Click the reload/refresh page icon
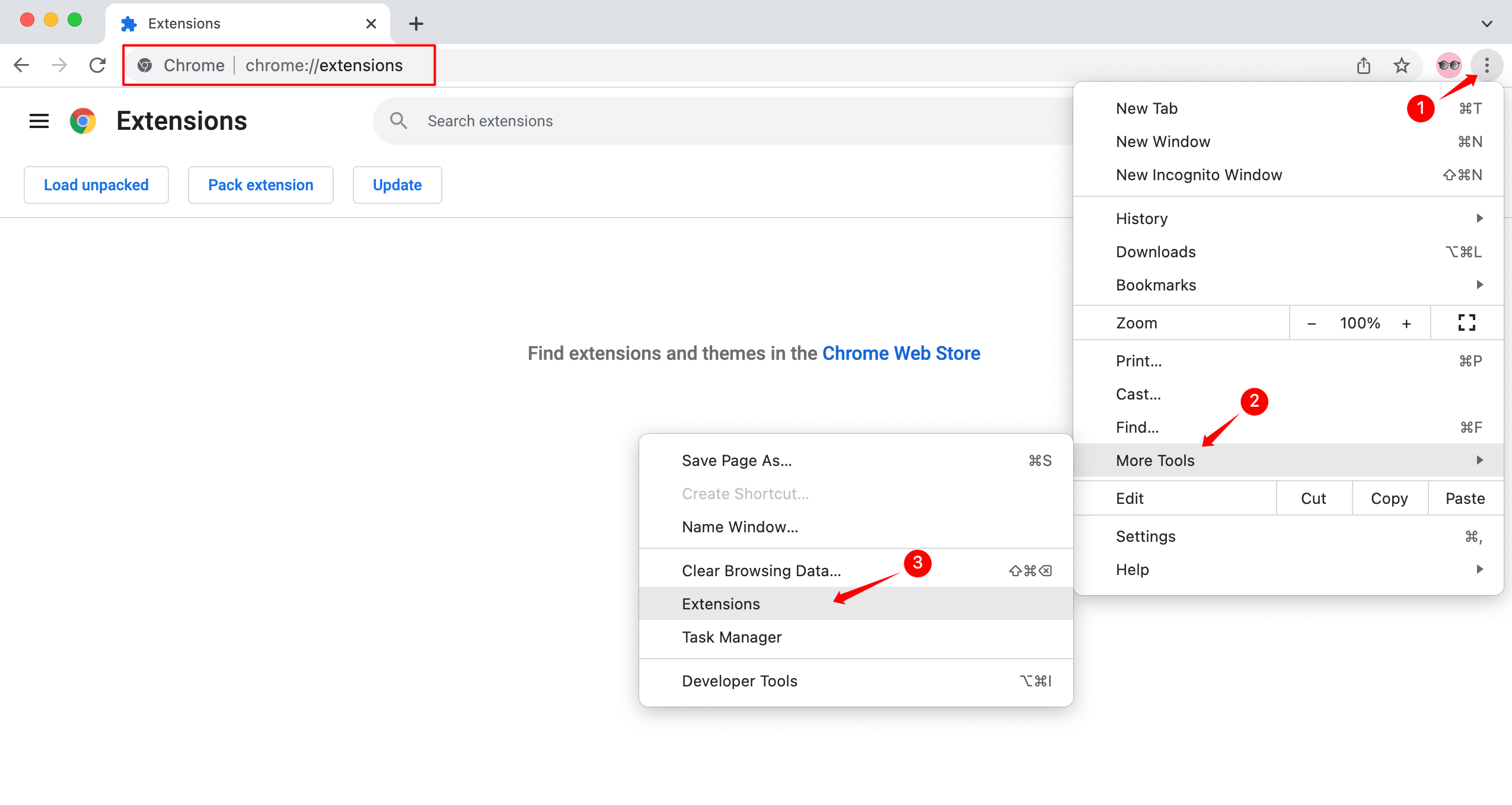 [x=97, y=64]
